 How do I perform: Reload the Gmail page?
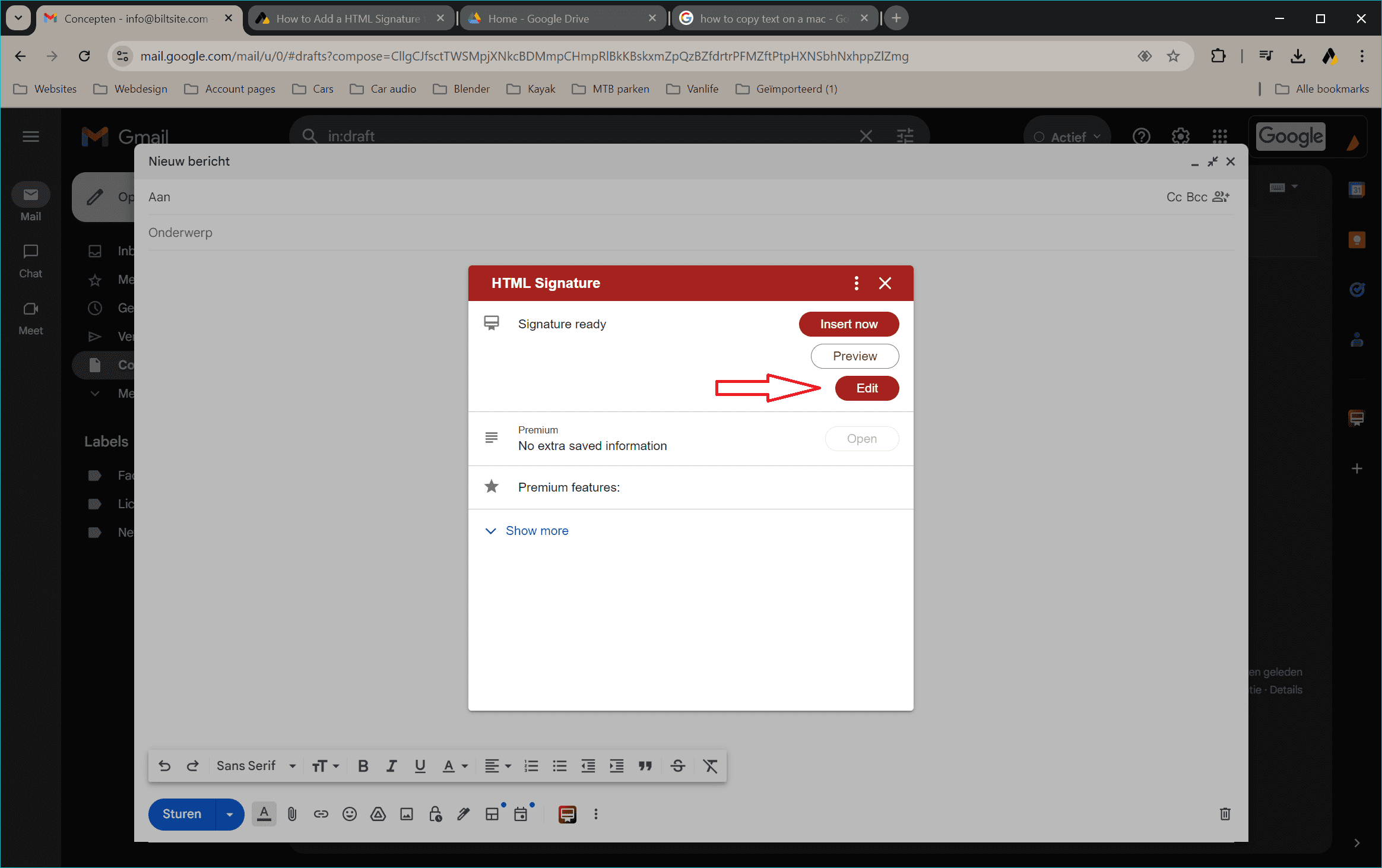[x=84, y=56]
